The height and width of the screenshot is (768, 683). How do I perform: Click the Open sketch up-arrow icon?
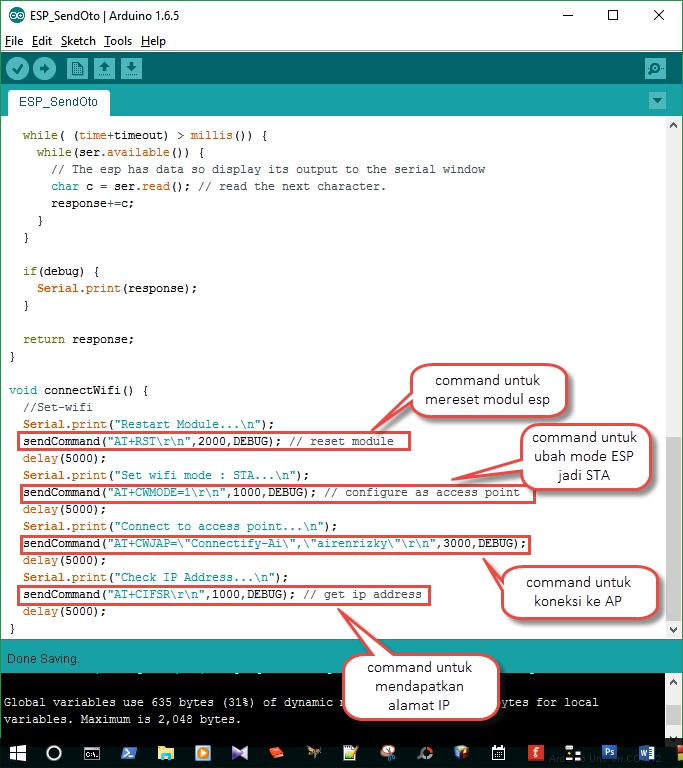click(x=104, y=68)
